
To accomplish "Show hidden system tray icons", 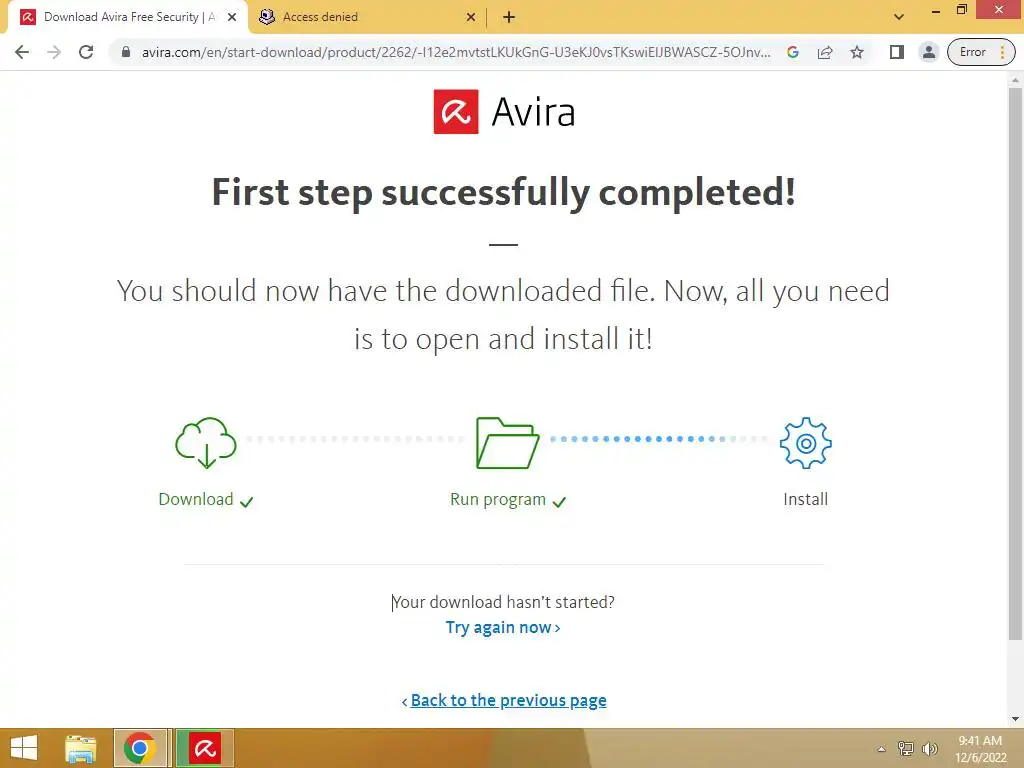I will coord(882,749).
